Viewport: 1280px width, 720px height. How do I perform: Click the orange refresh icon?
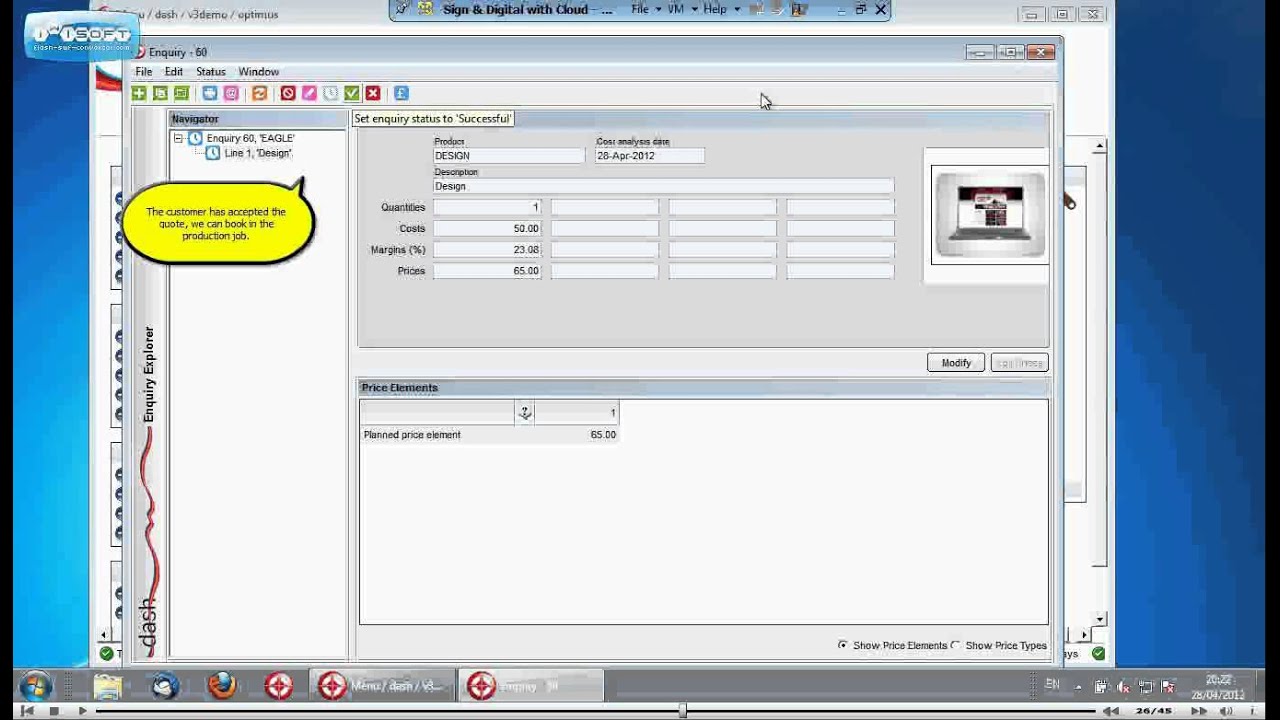tap(260, 93)
